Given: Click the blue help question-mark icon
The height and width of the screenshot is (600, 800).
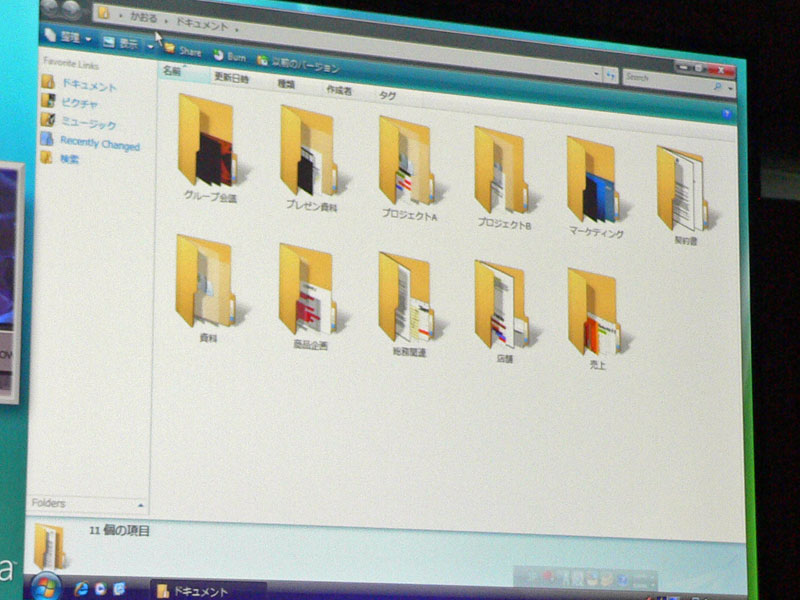Looking at the screenshot, I should [727, 114].
